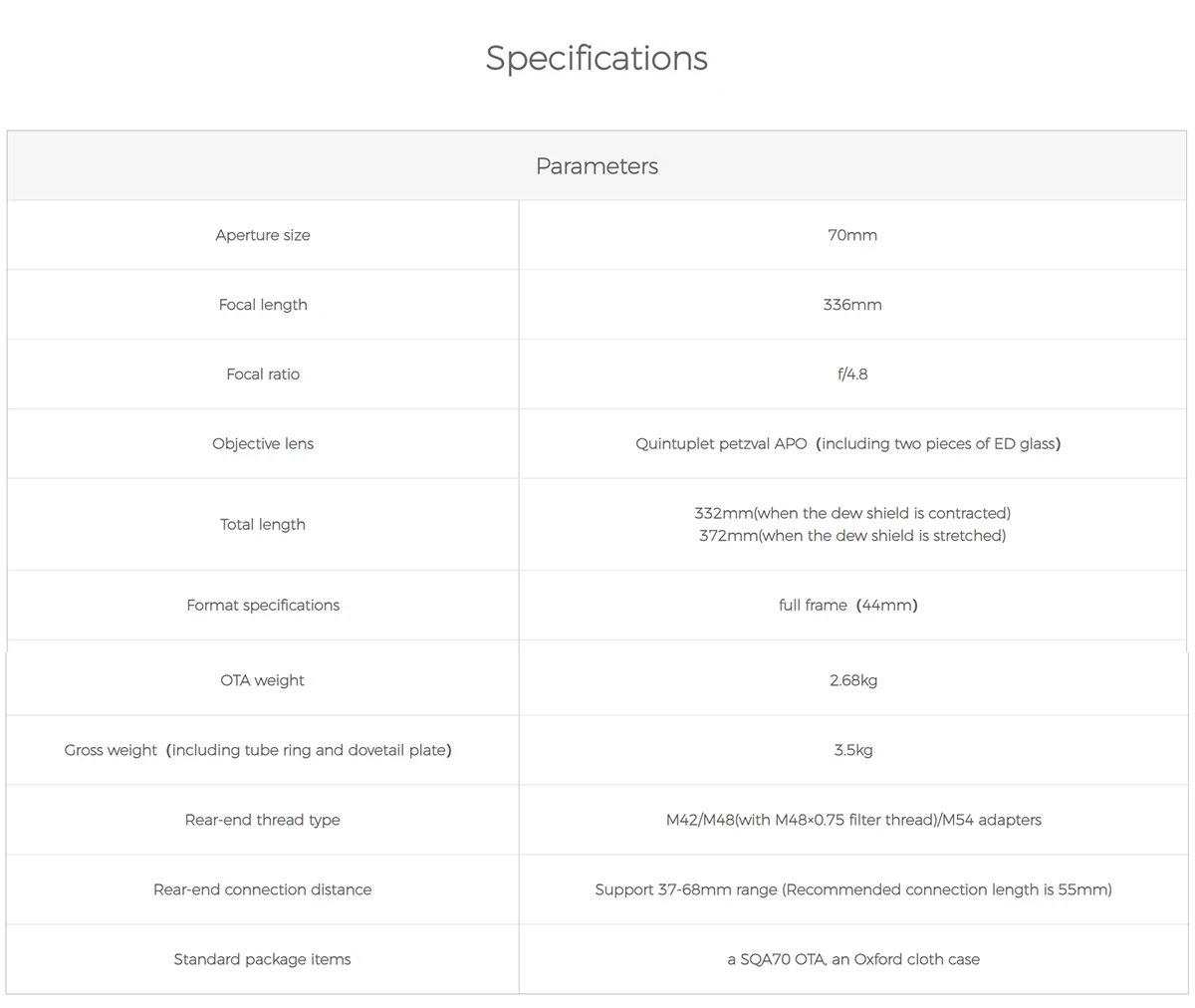Screen dimensions: 1195x1008
Task: Select the 332mm contracted dew shield text
Action: [852, 513]
